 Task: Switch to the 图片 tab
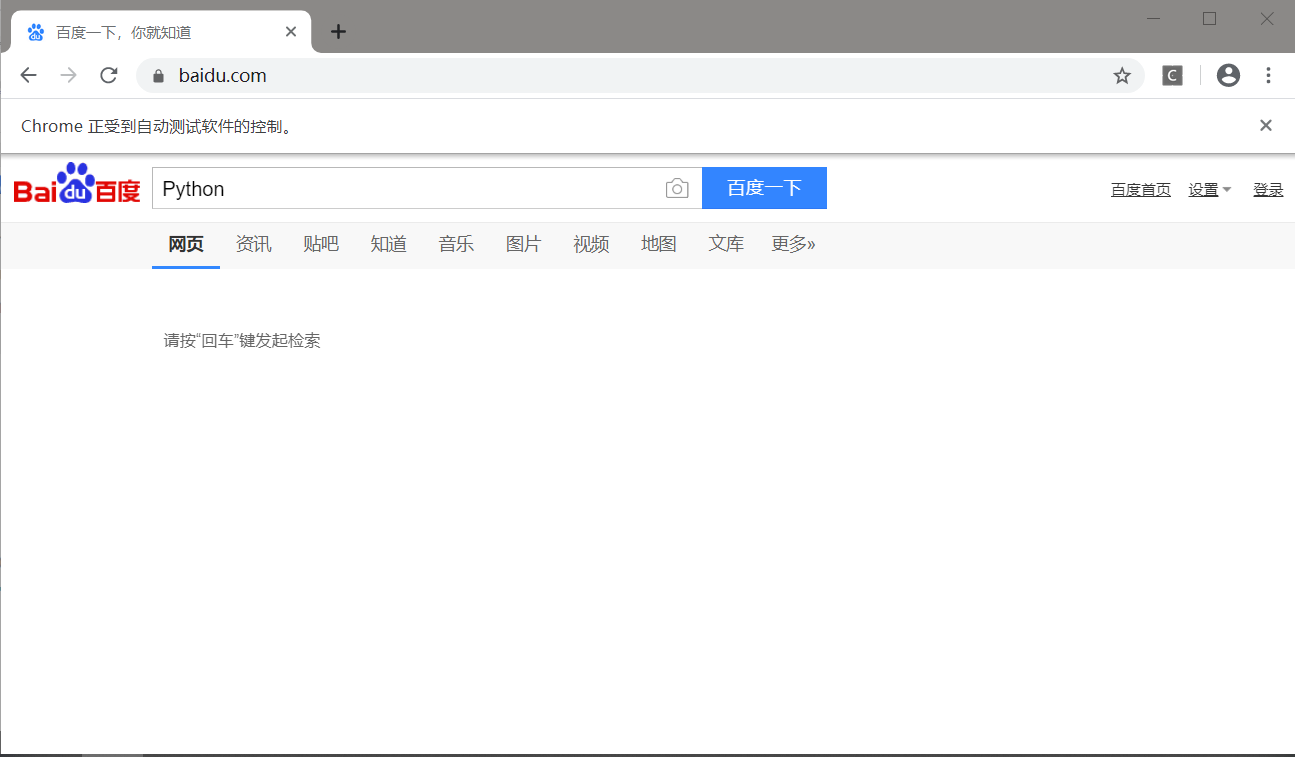tap(524, 243)
